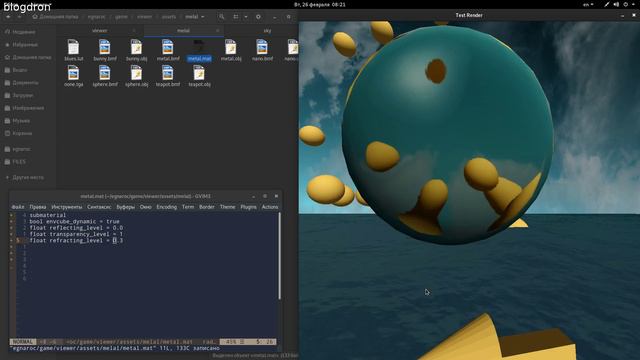Screen dimensions: 640x360
Task: Select the bunny.obj file icon
Action: coord(136,47)
